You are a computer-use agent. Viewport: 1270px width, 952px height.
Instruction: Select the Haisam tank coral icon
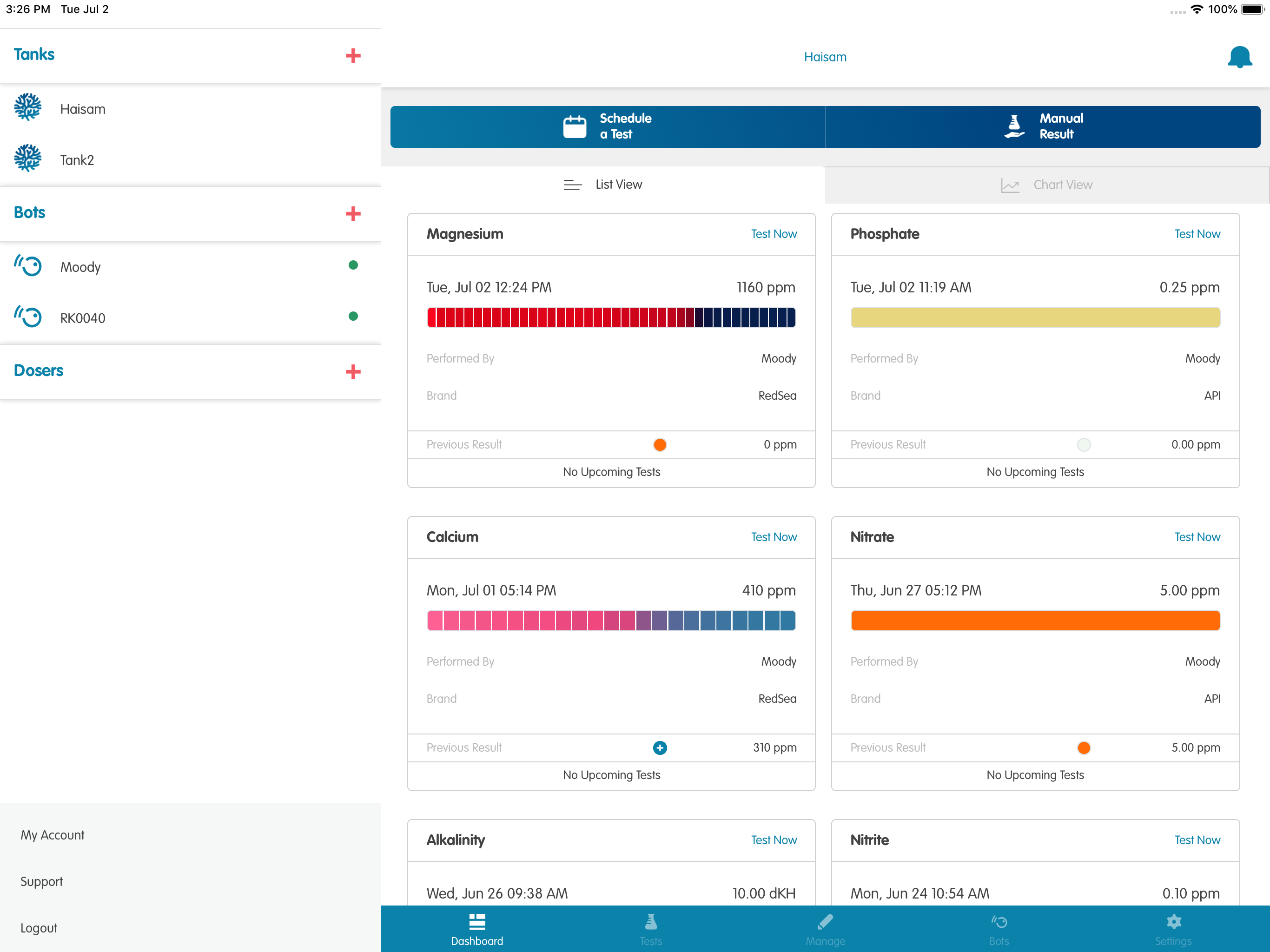[x=27, y=107]
